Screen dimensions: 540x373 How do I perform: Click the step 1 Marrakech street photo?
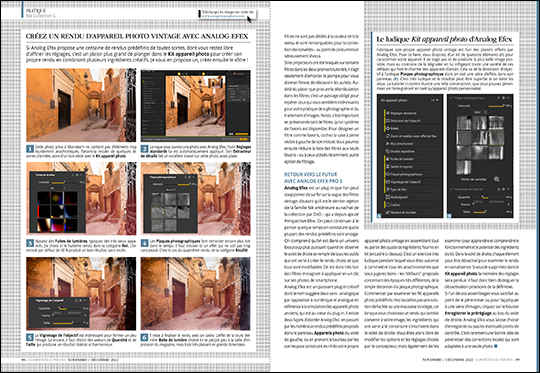pyautogui.click(x=81, y=105)
